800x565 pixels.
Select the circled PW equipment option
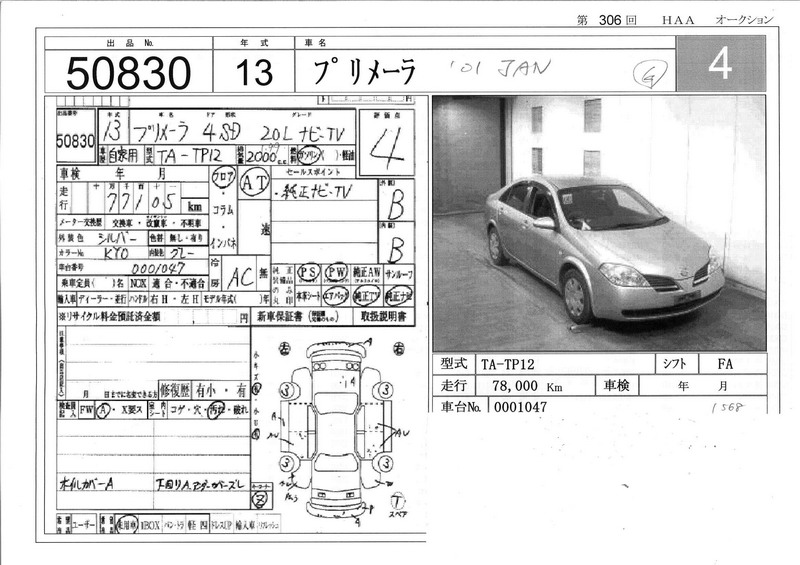tap(336, 272)
